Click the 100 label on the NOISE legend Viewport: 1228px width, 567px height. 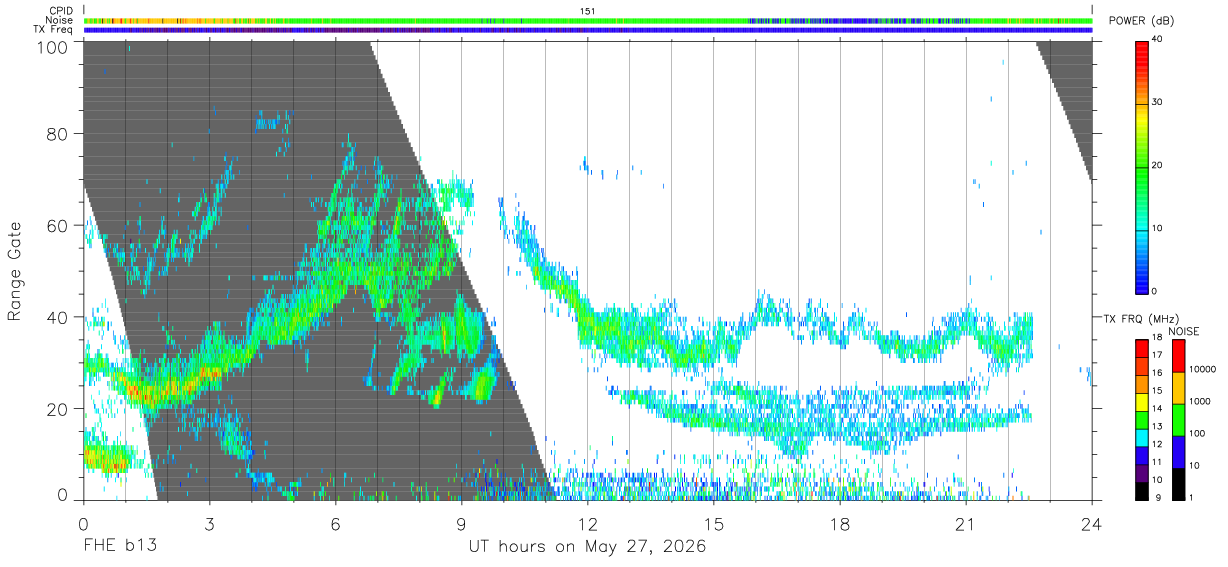point(1197,433)
